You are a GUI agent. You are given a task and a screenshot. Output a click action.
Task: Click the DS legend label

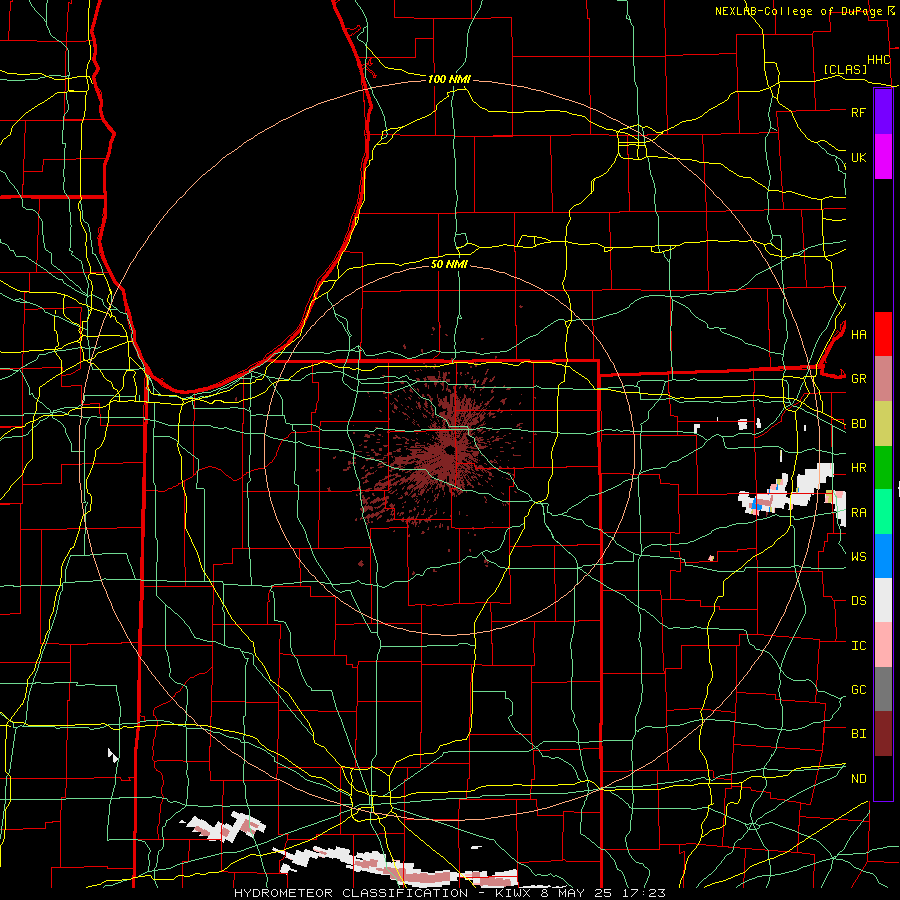click(x=859, y=601)
